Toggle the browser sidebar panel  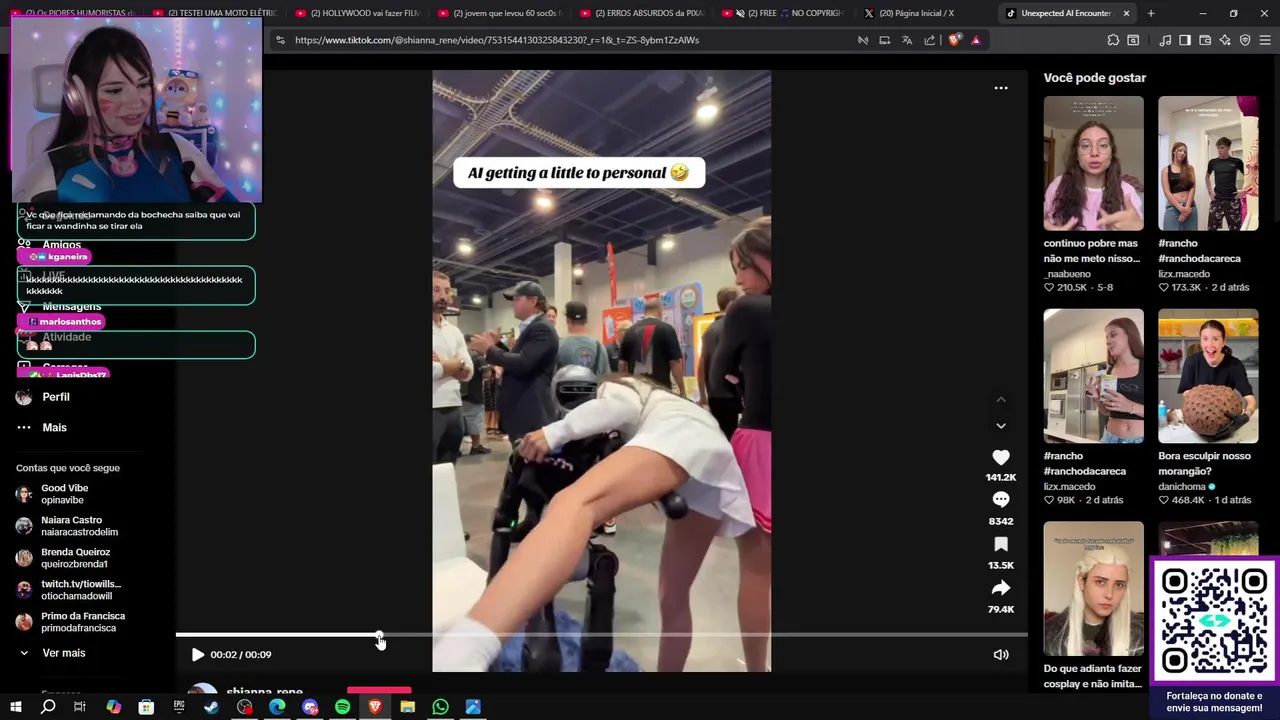click(x=1185, y=40)
